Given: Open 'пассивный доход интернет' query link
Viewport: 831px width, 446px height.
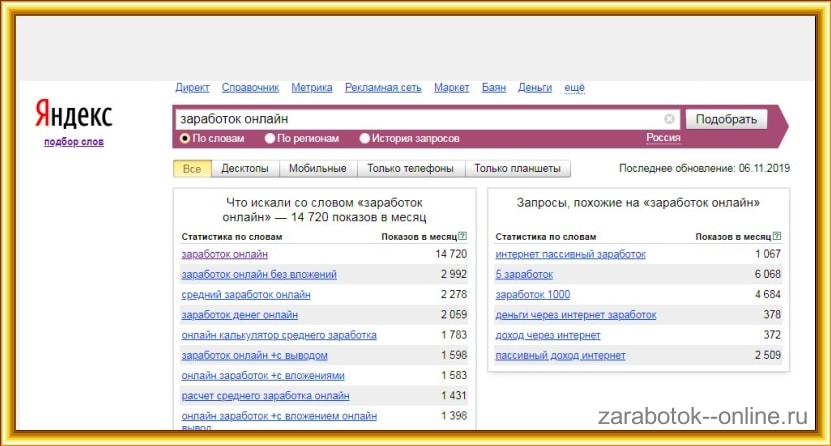Looking at the screenshot, I should click(x=561, y=355).
